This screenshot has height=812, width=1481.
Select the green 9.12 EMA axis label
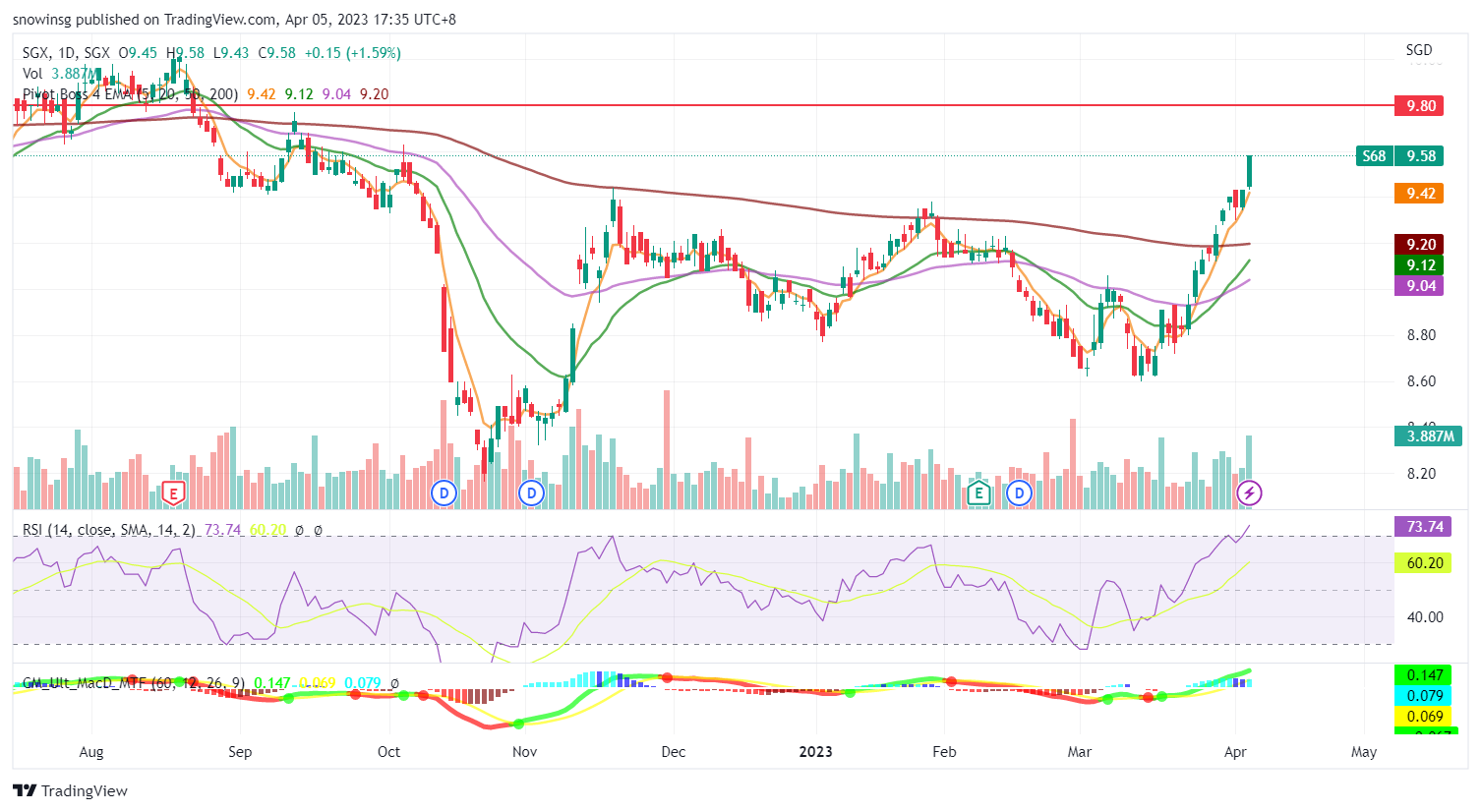[x=1419, y=264]
